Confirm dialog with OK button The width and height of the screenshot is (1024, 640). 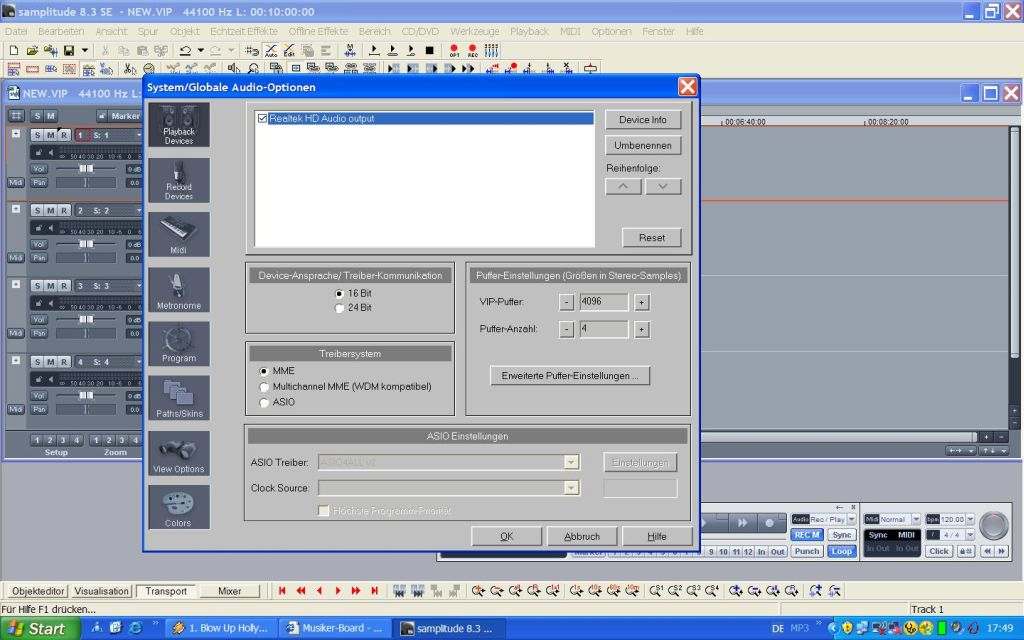tap(506, 536)
